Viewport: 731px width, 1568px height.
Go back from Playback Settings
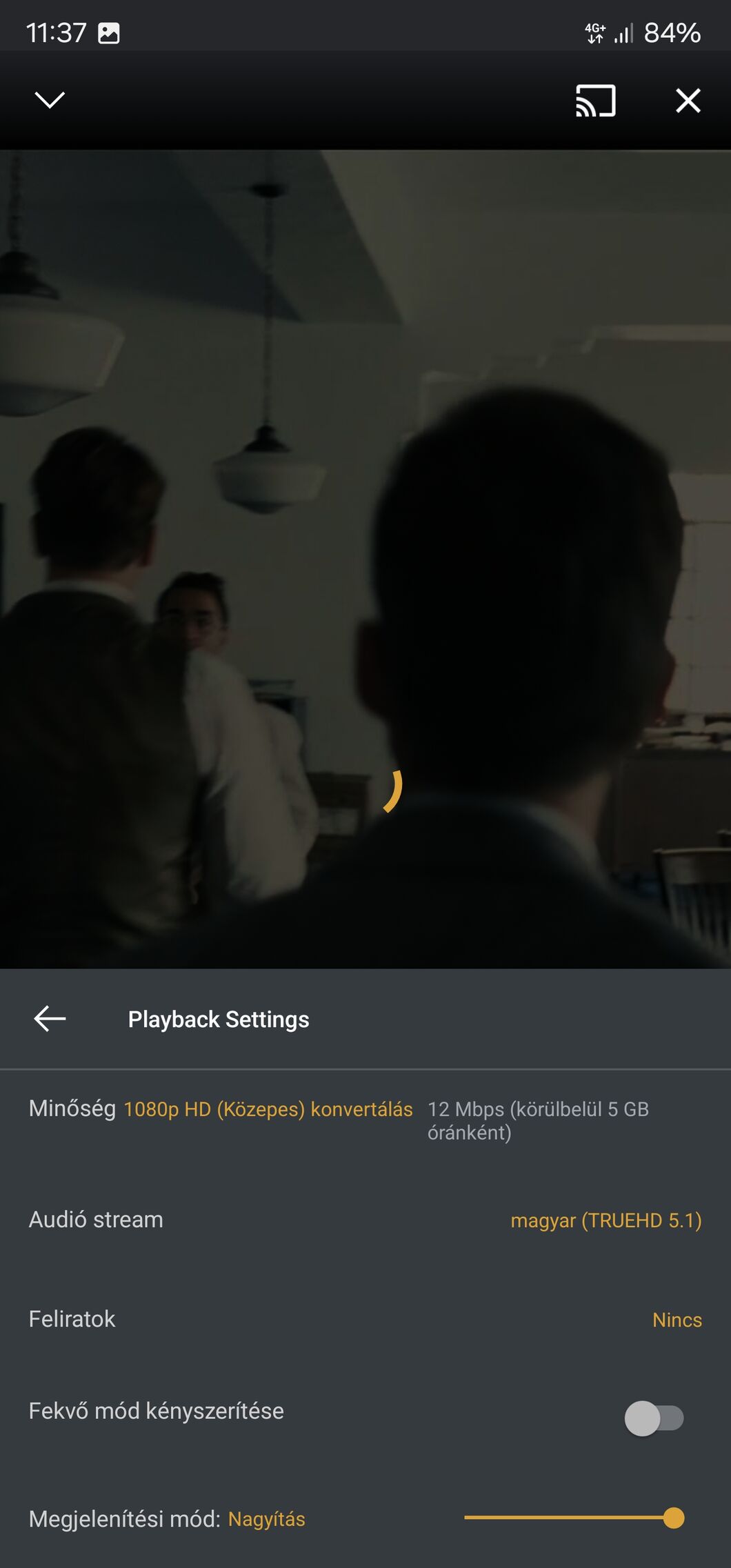(x=50, y=1018)
